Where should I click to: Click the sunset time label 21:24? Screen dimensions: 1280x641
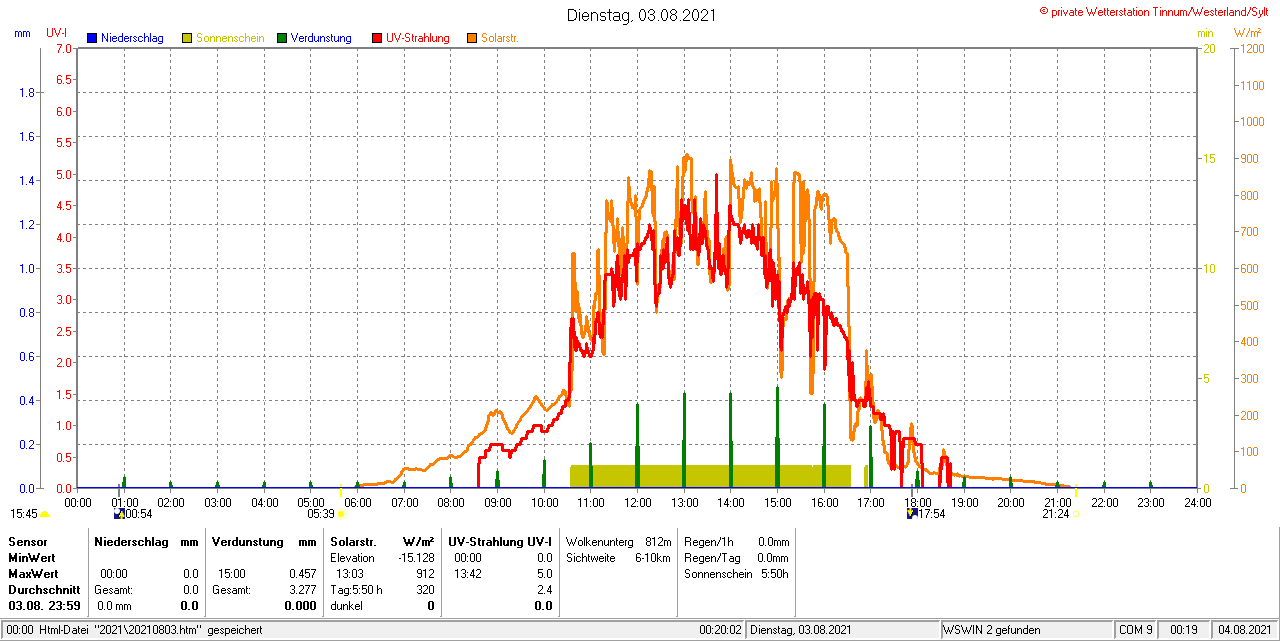click(x=1055, y=514)
